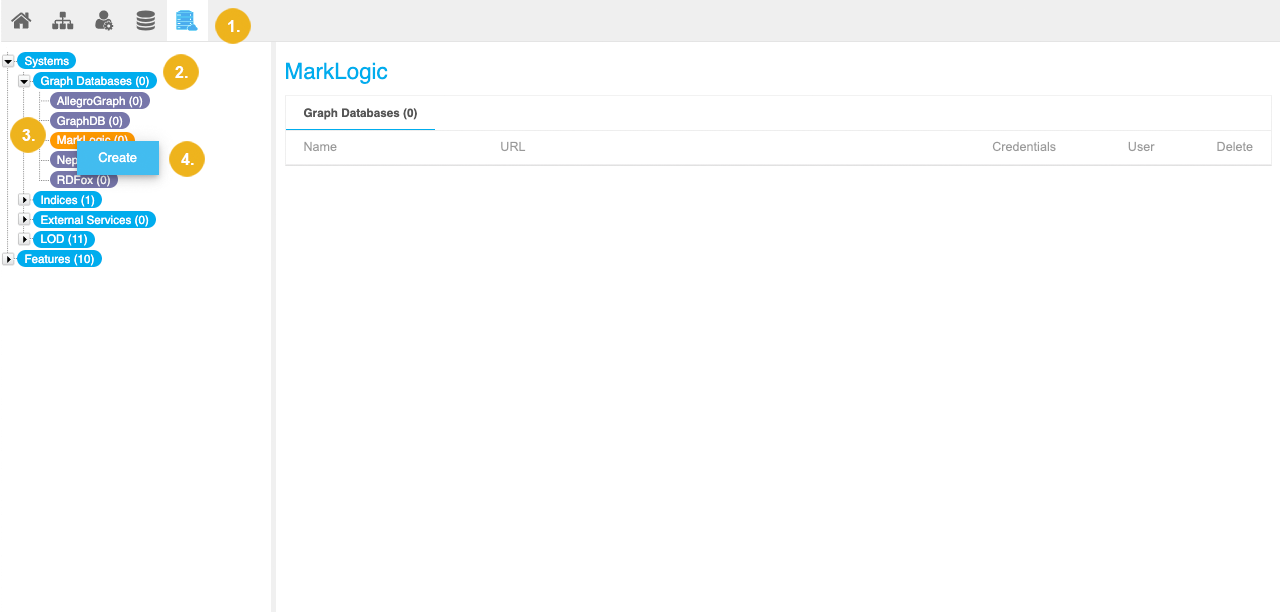Switch to Graph Databases (0) tab
1280x612 pixels.
tap(360, 113)
